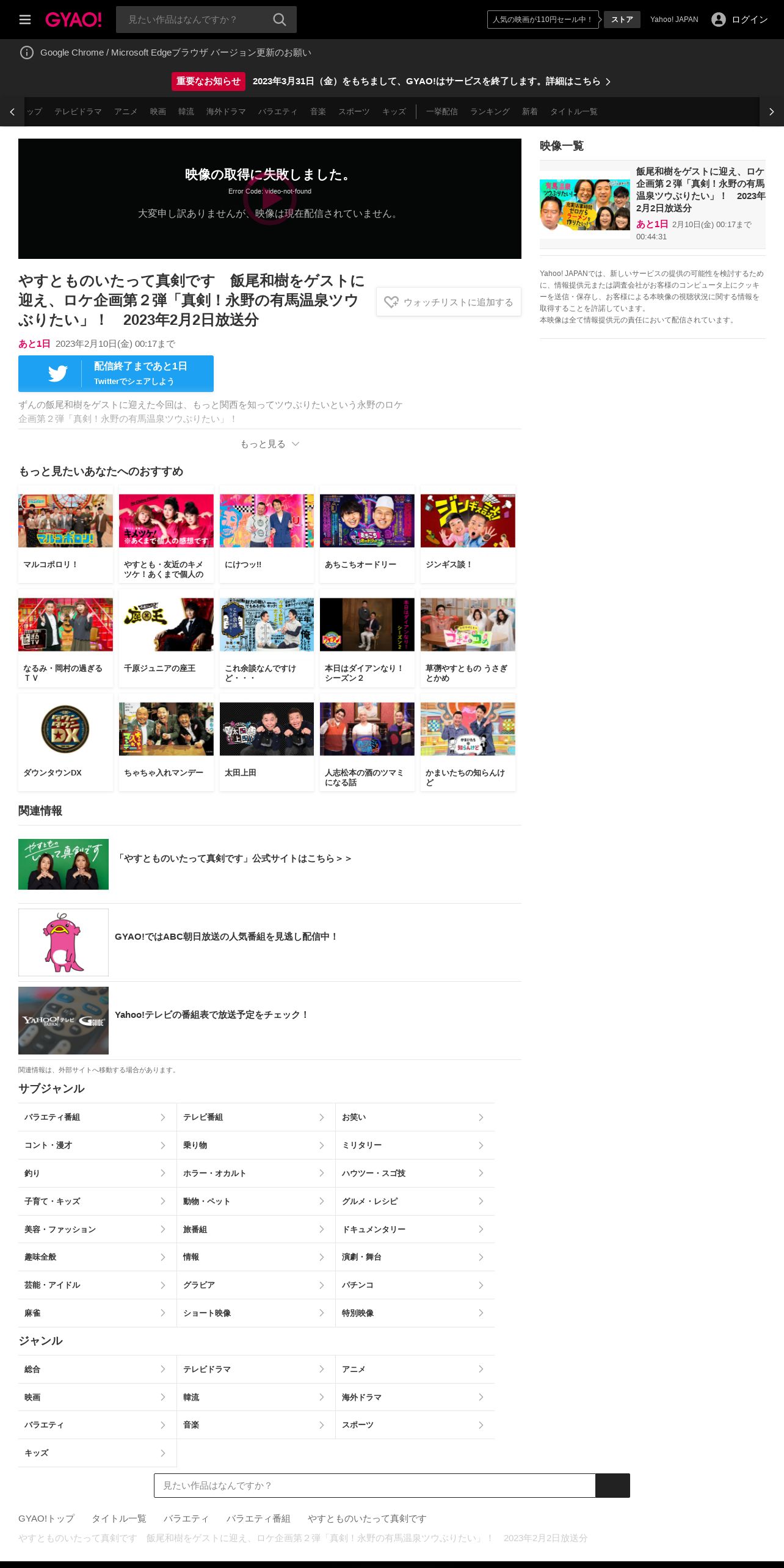Select the スポーツ genre row
The image size is (784, 1568).
click(415, 1425)
